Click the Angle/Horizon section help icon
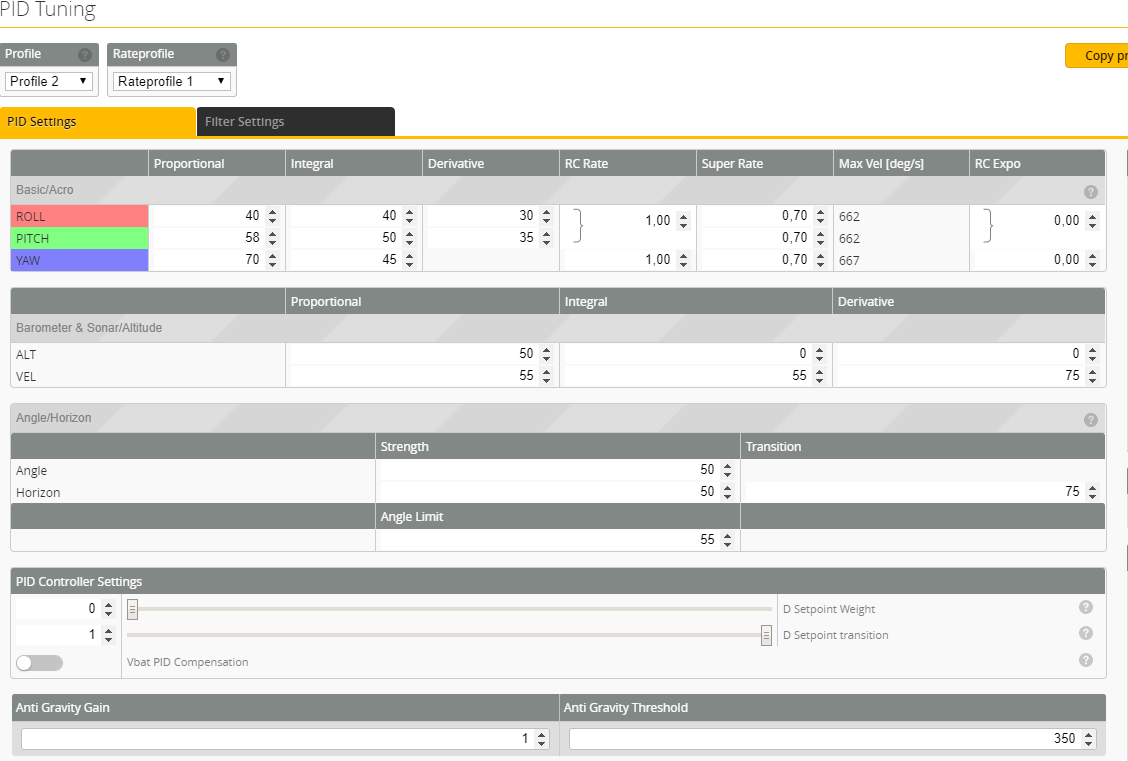The image size is (1128, 761). (x=1090, y=420)
